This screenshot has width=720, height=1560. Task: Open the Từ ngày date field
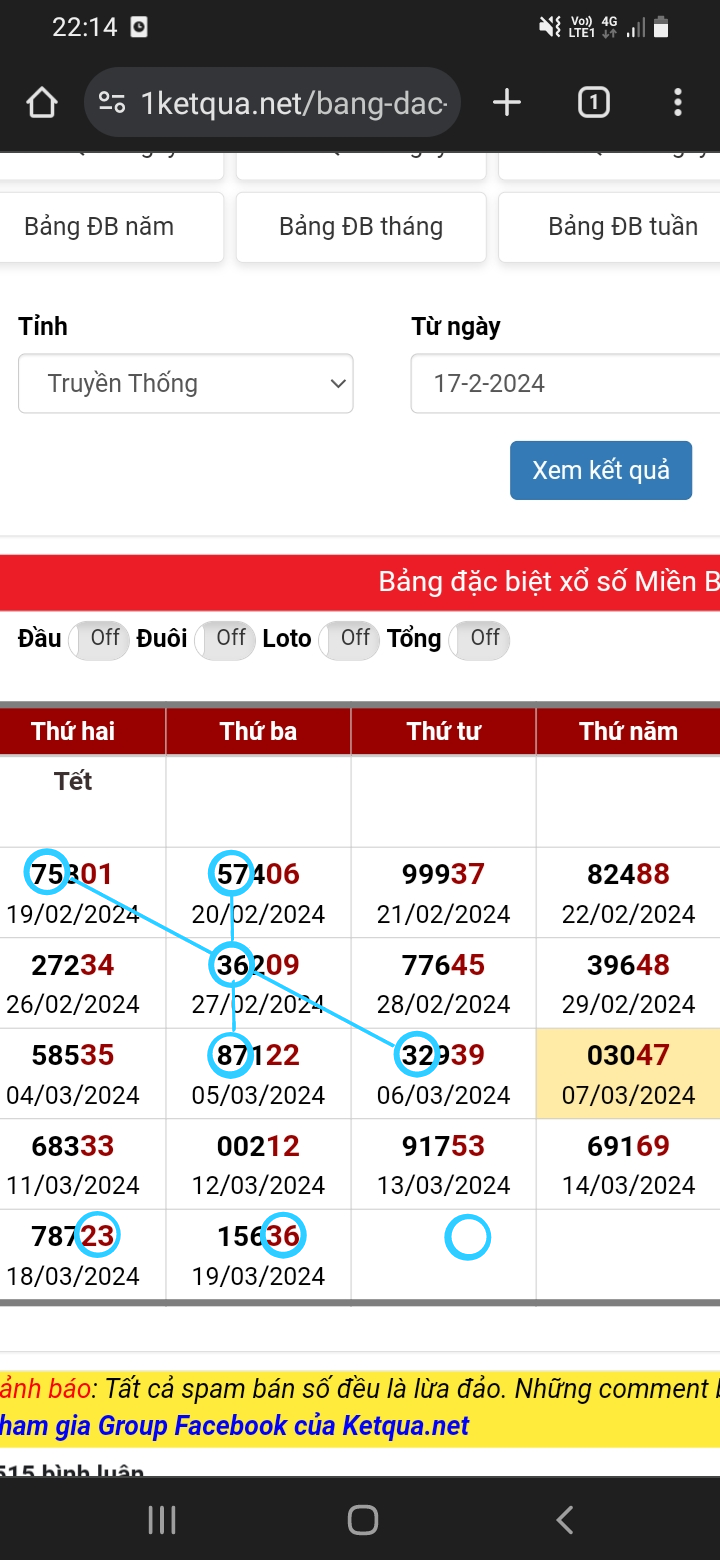(565, 383)
